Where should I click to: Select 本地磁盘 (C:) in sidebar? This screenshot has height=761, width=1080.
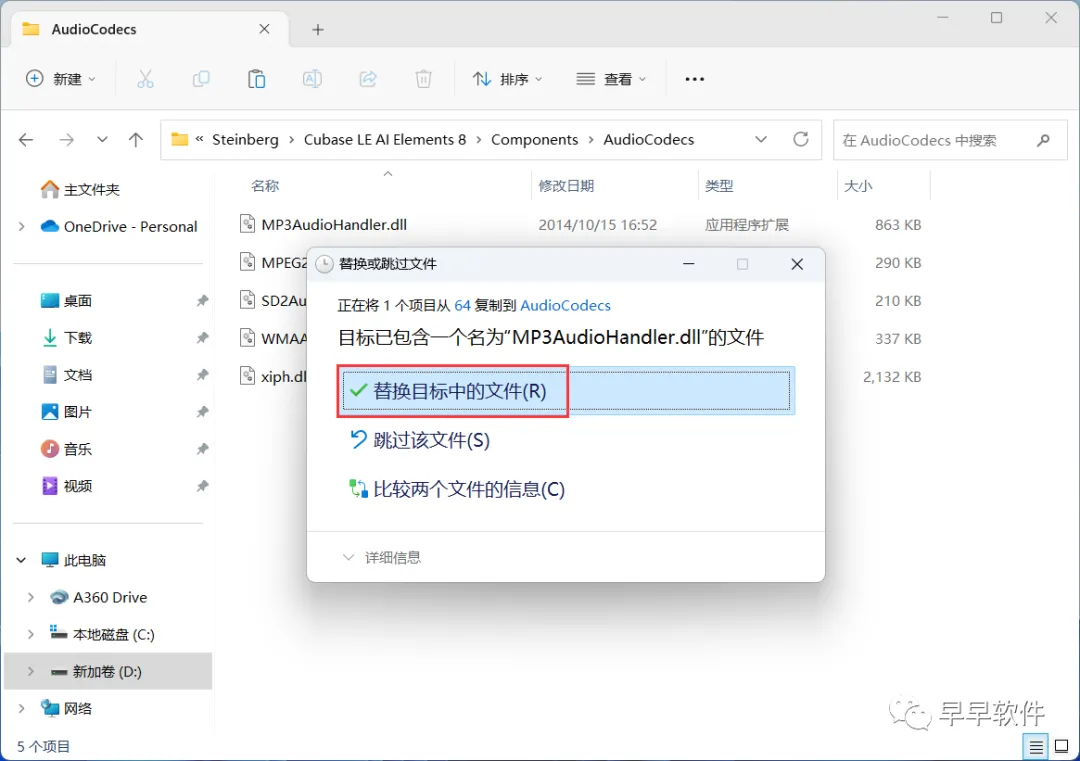(x=102, y=634)
